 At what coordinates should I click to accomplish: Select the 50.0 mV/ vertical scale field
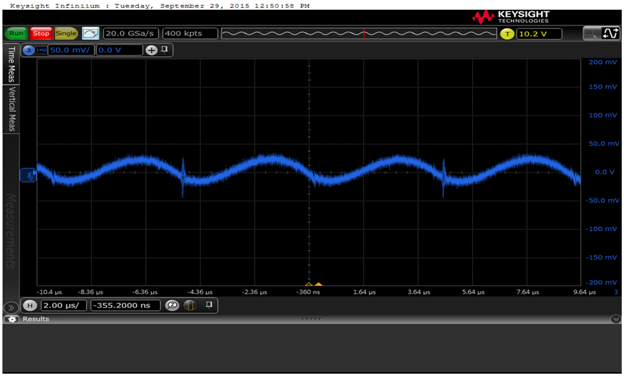pos(71,50)
